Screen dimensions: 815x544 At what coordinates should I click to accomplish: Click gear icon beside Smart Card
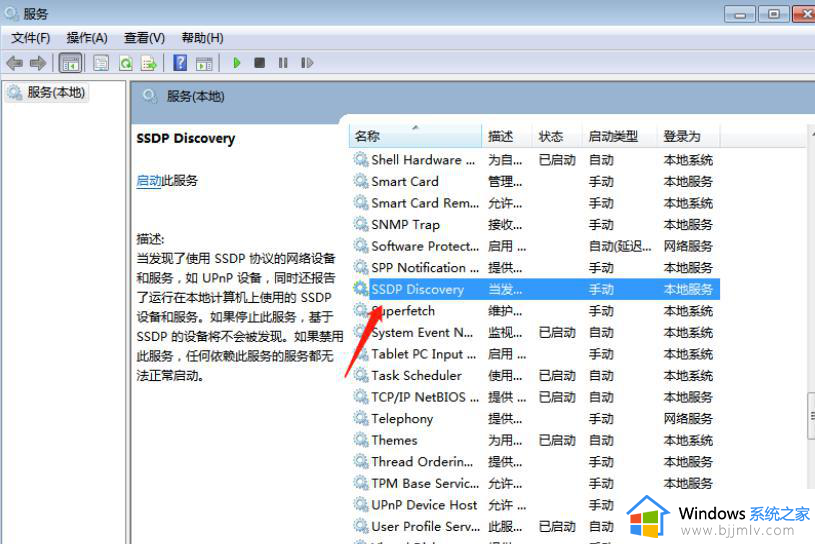click(361, 181)
